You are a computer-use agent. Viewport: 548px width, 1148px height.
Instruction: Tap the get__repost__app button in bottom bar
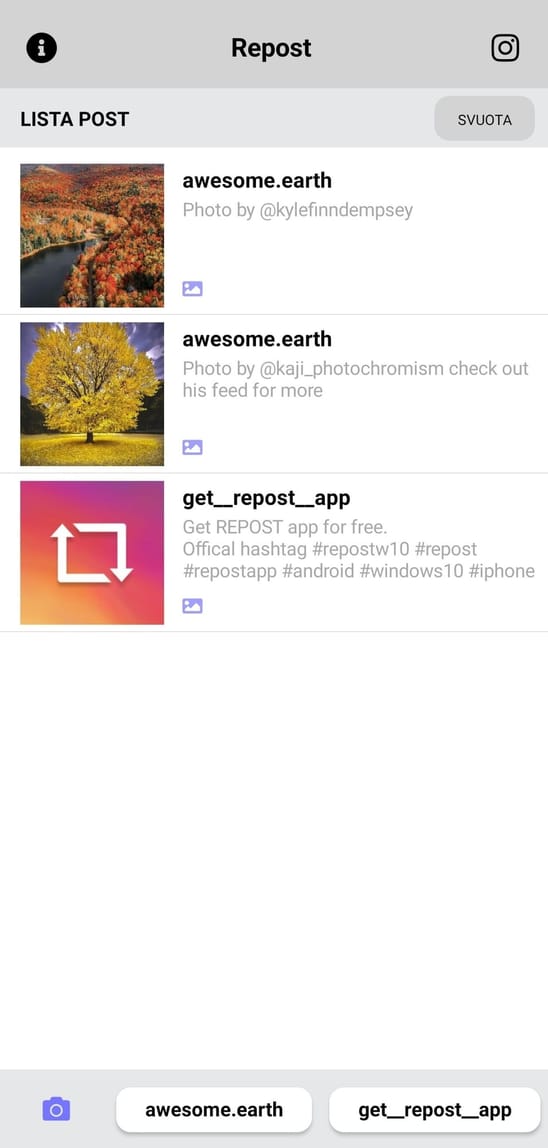(x=434, y=1109)
